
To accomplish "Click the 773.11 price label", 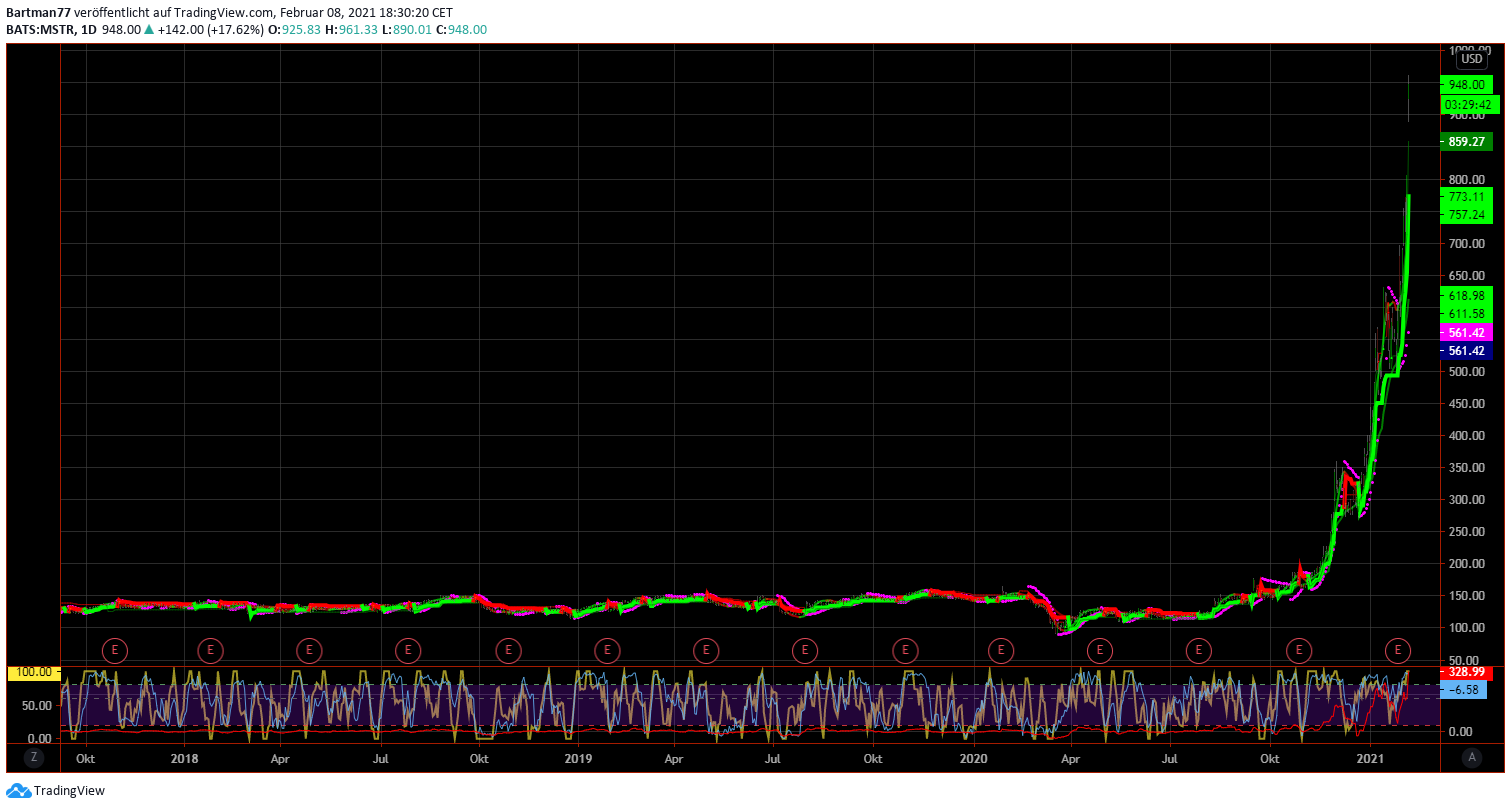I will click(1466, 197).
